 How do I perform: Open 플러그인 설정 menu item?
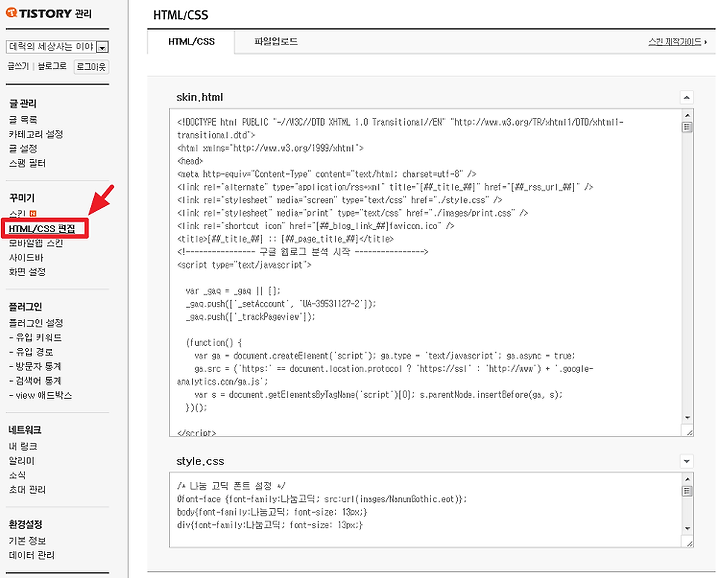(x=36, y=323)
